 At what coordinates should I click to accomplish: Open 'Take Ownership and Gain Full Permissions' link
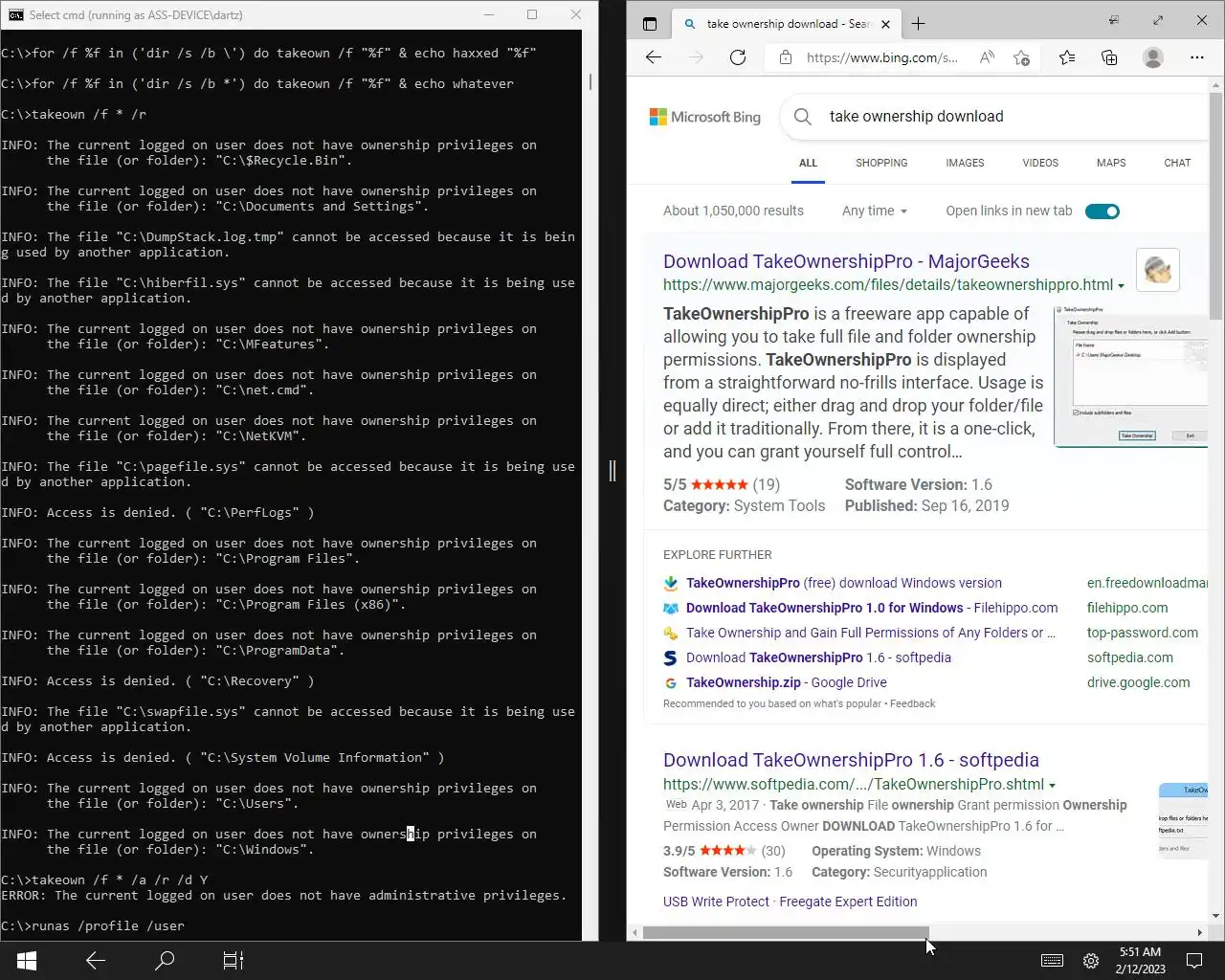coord(871,633)
